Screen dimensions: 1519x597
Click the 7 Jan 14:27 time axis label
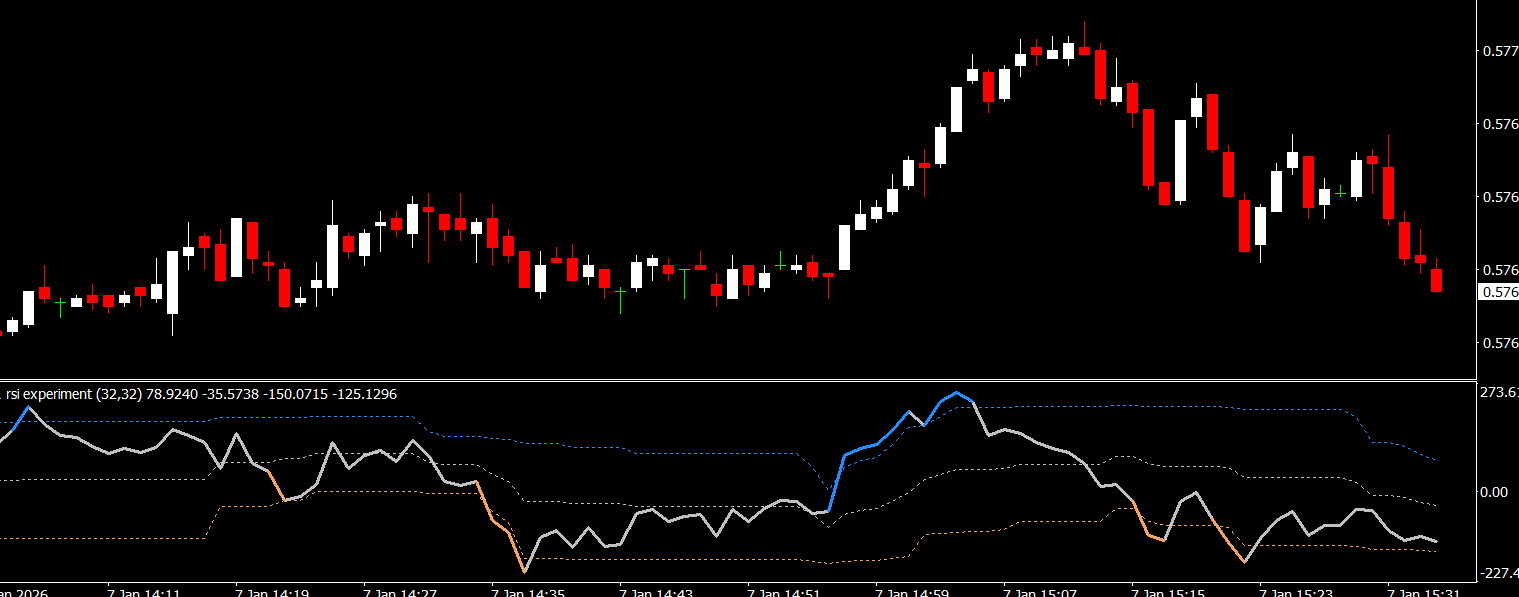tap(400, 593)
